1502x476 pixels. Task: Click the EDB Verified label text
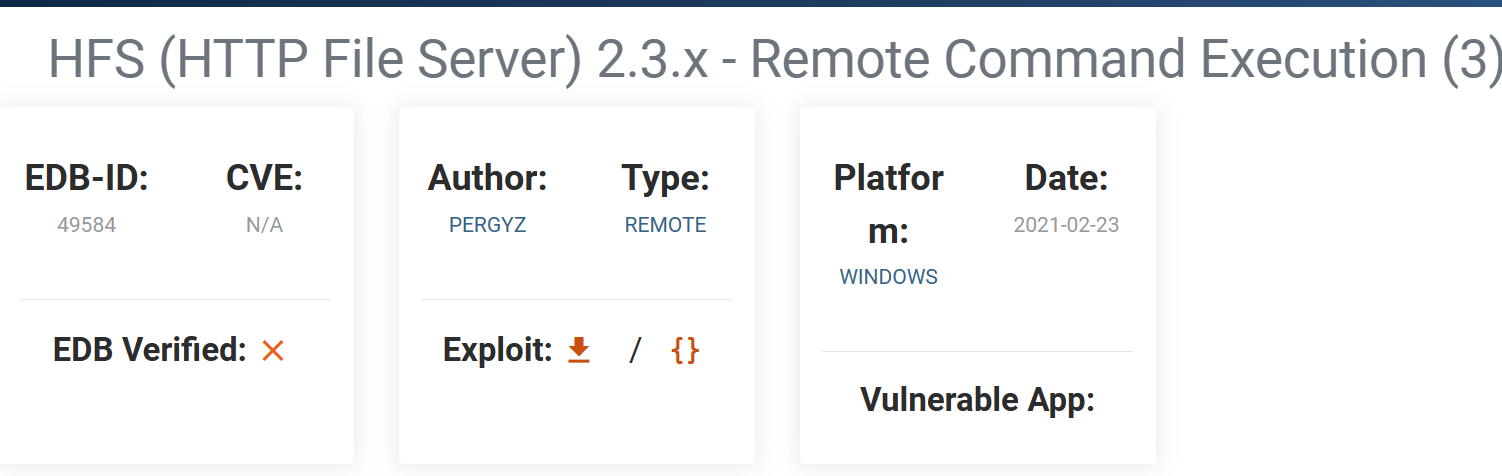click(150, 350)
